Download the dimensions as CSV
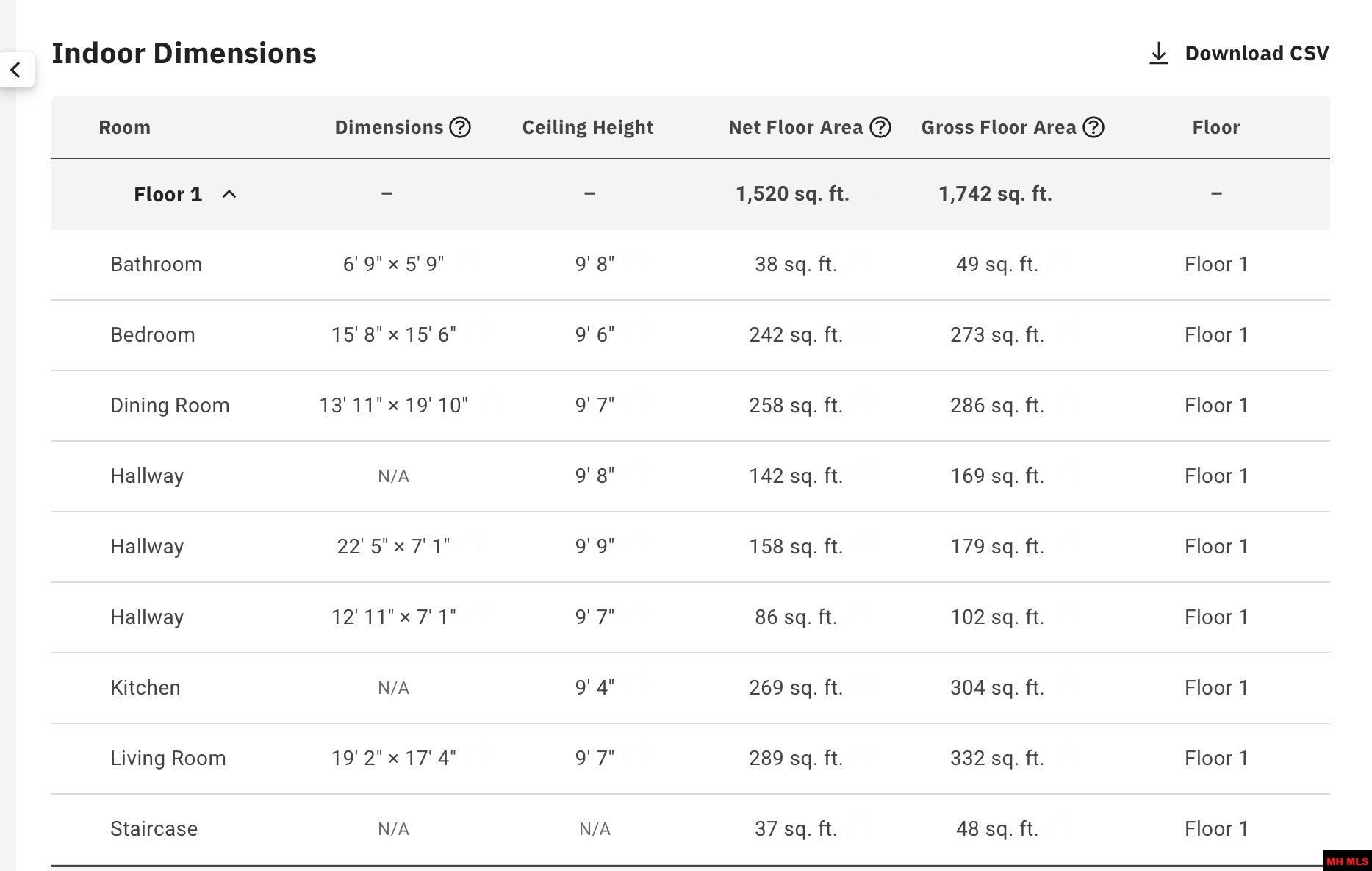1372x871 pixels. (1238, 53)
